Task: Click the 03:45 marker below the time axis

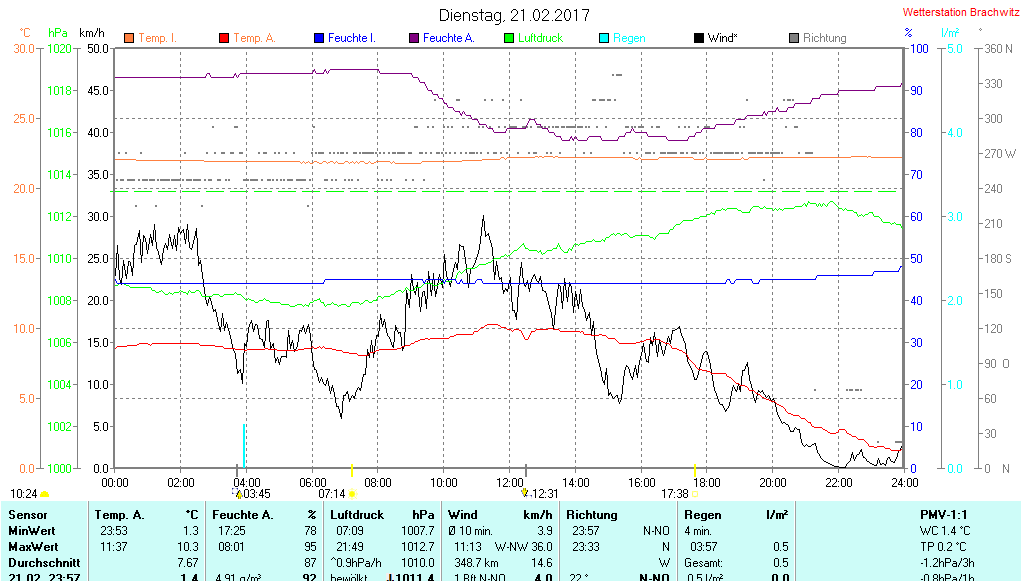Action: (238, 492)
